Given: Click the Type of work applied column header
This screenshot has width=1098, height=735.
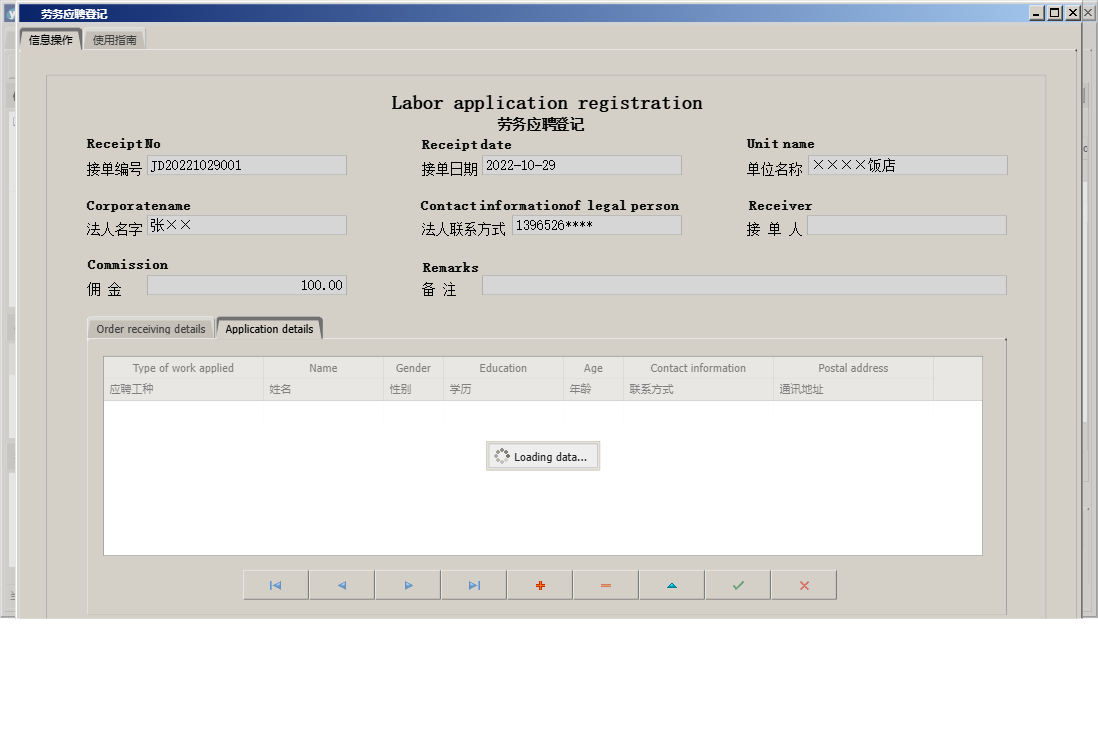Looking at the screenshot, I should point(183,368).
